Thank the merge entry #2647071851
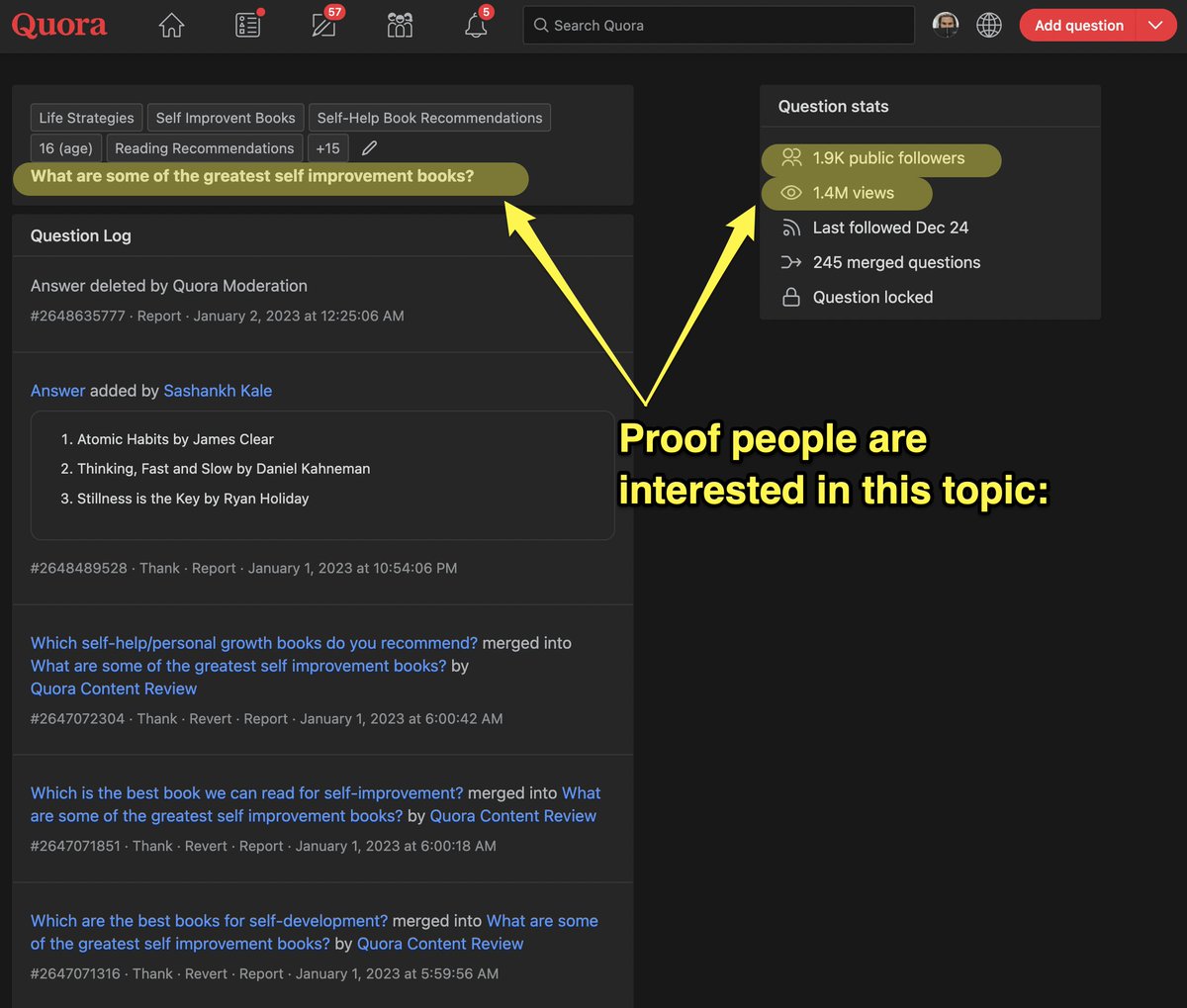This screenshot has width=1187, height=1008. pos(152,846)
